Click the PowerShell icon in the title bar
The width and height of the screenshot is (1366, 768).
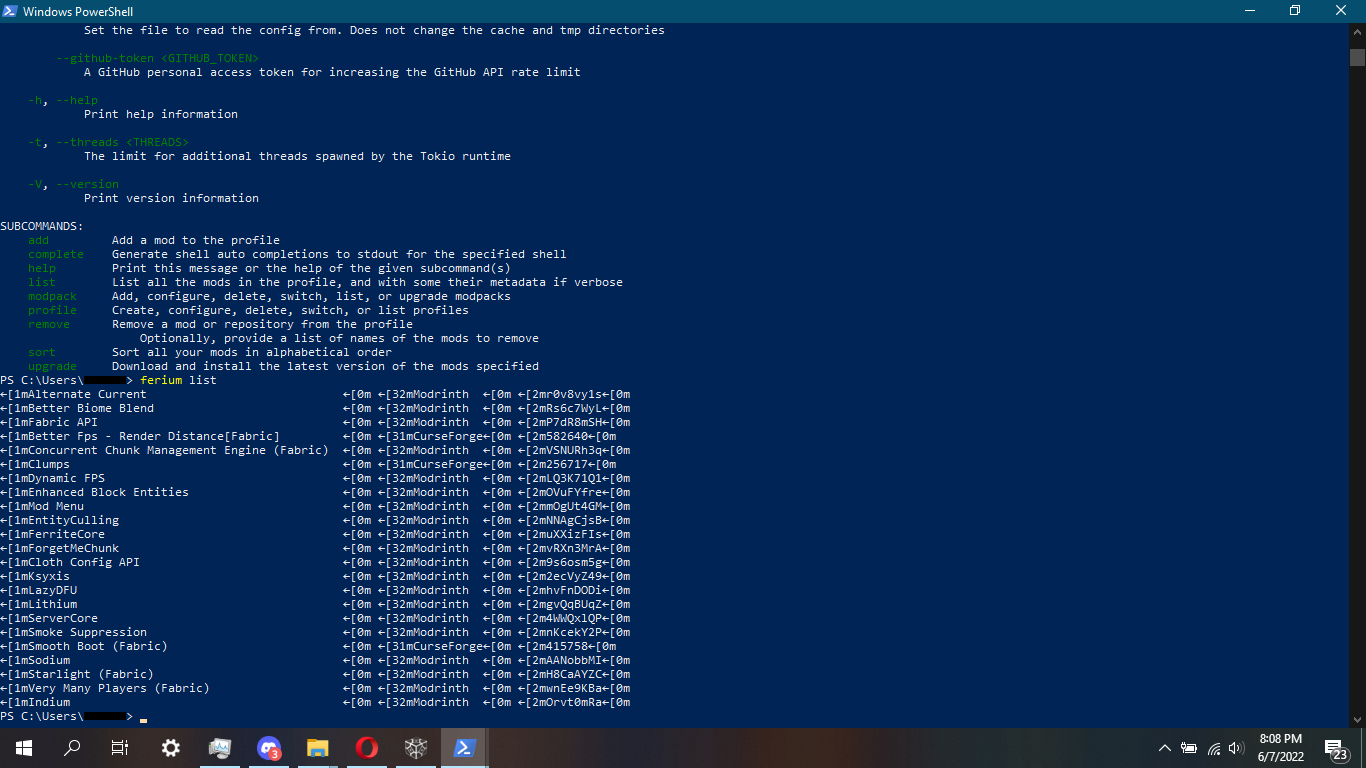(x=10, y=11)
